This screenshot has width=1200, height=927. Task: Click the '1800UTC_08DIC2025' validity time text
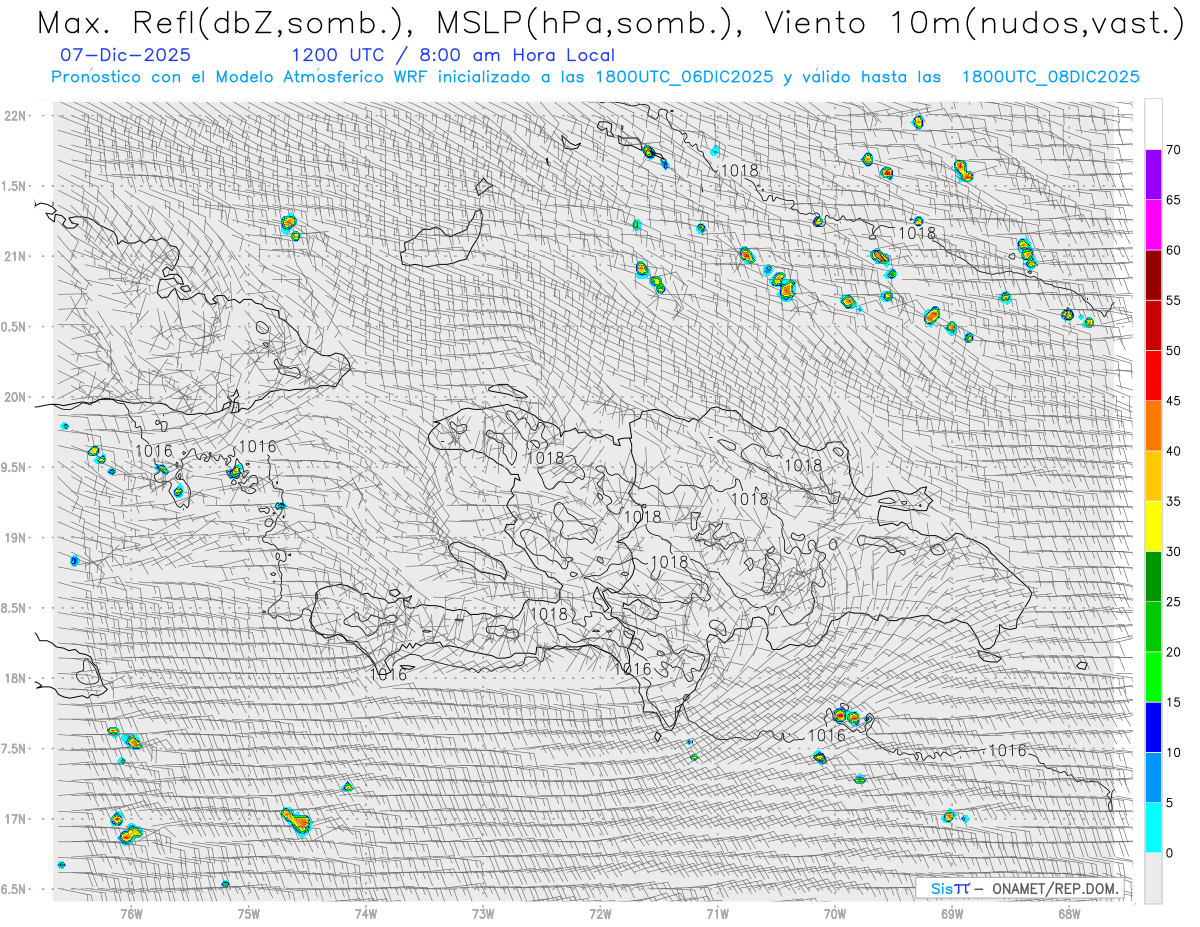tap(1050, 77)
